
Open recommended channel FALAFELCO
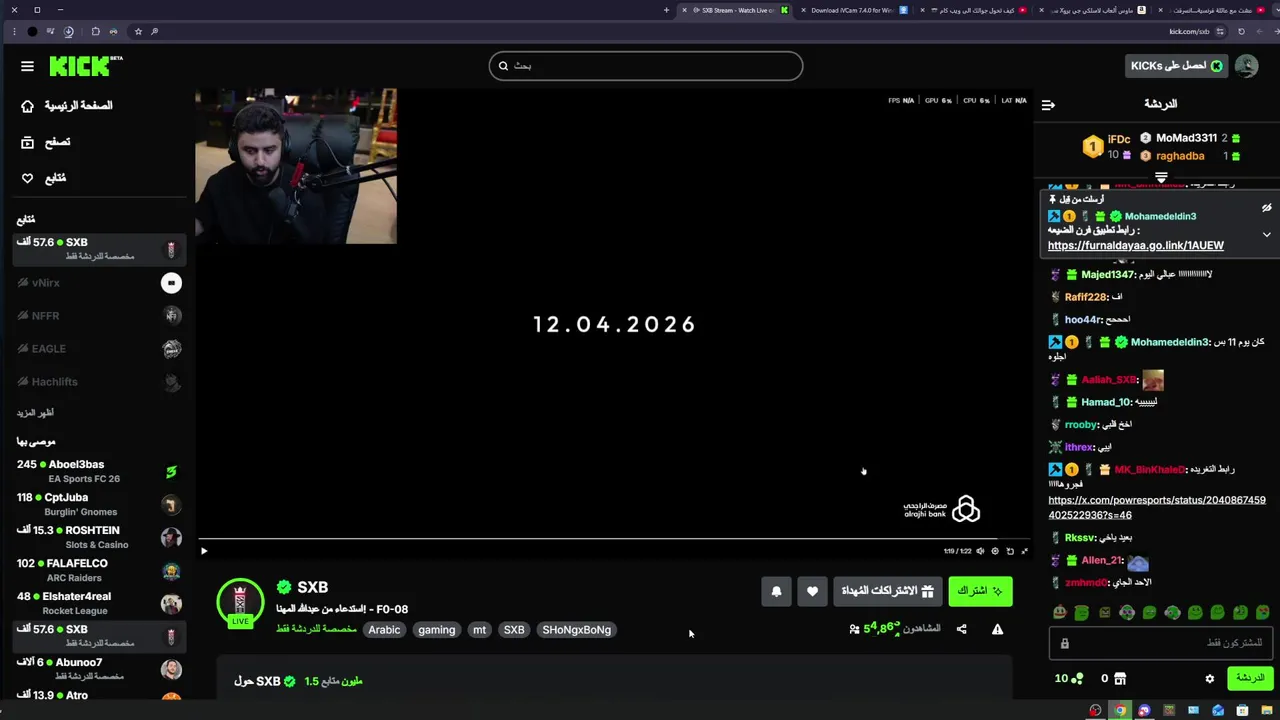pyautogui.click(x=98, y=570)
